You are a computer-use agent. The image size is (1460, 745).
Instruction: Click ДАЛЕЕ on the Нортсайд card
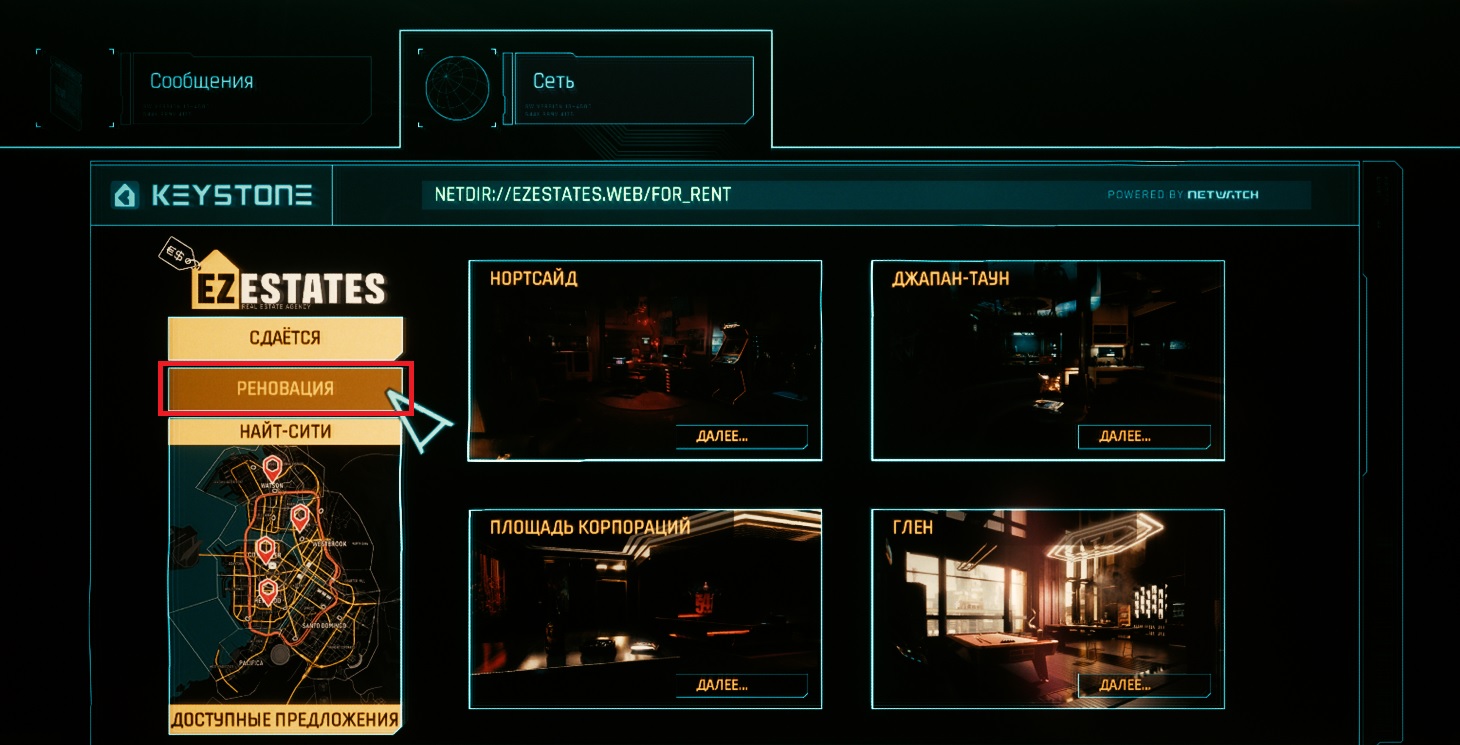click(x=741, y=436)
